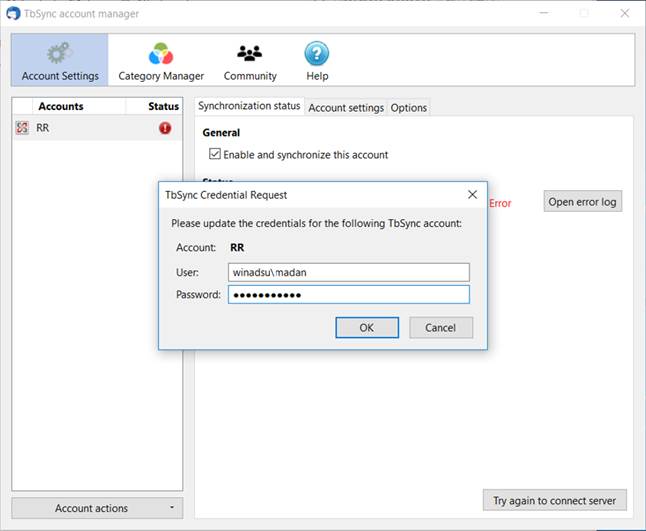Open the Account Settings toolbar section

60,60
